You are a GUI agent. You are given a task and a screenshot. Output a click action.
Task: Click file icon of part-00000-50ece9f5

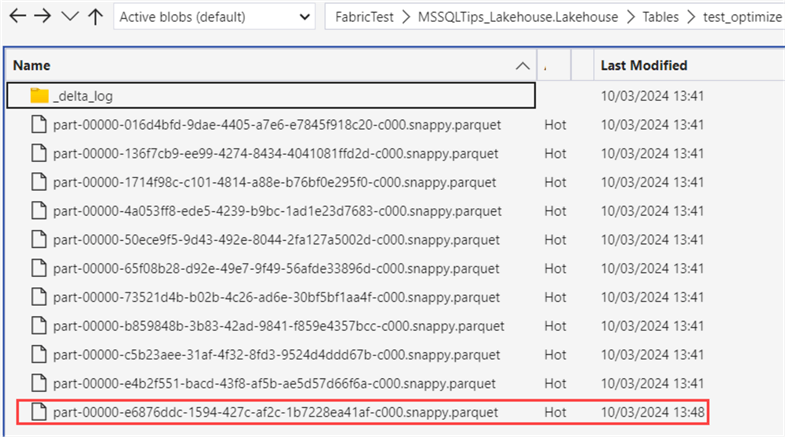(x=39, y=239)
